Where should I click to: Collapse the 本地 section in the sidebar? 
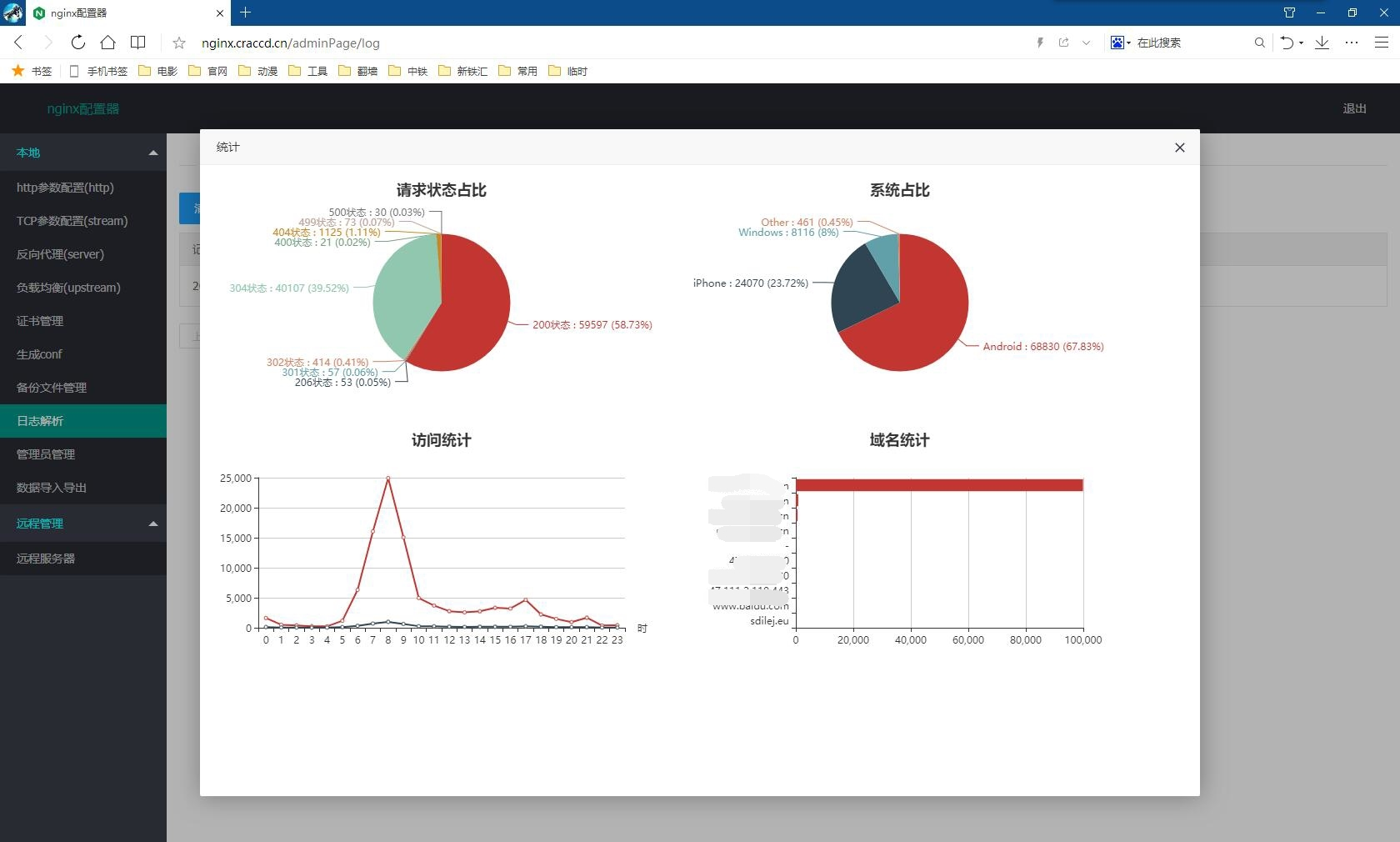click(x=153, y=153)
